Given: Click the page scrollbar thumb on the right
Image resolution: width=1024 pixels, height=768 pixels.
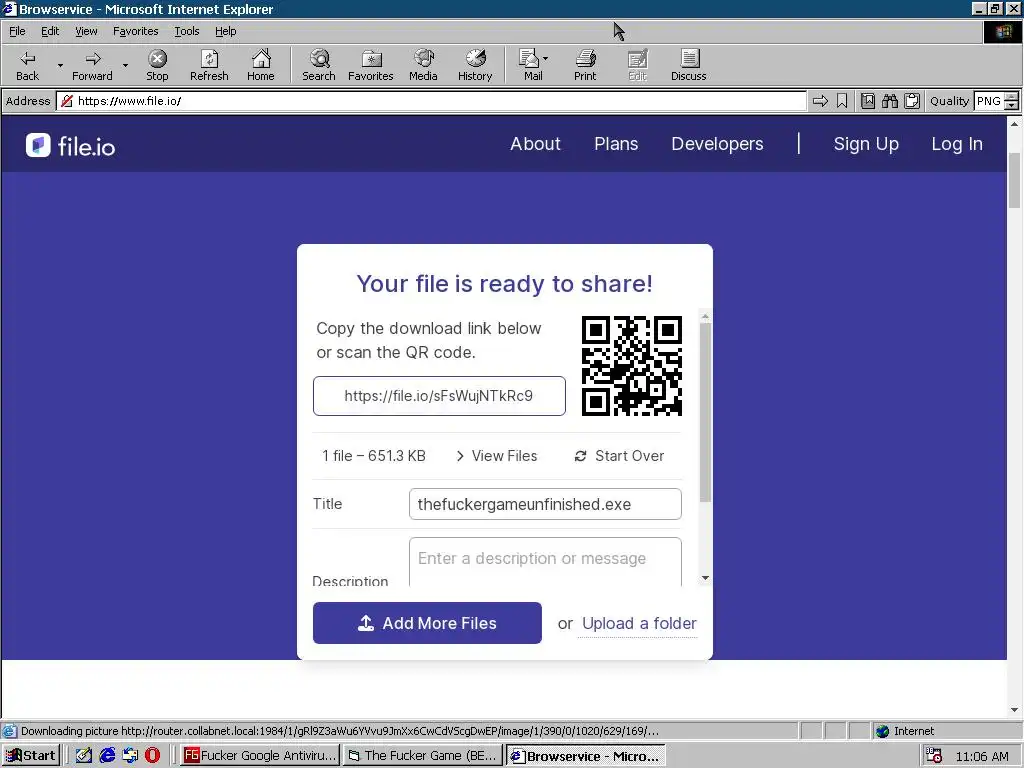Looking at the screenshot, I should coord(1014,180).
